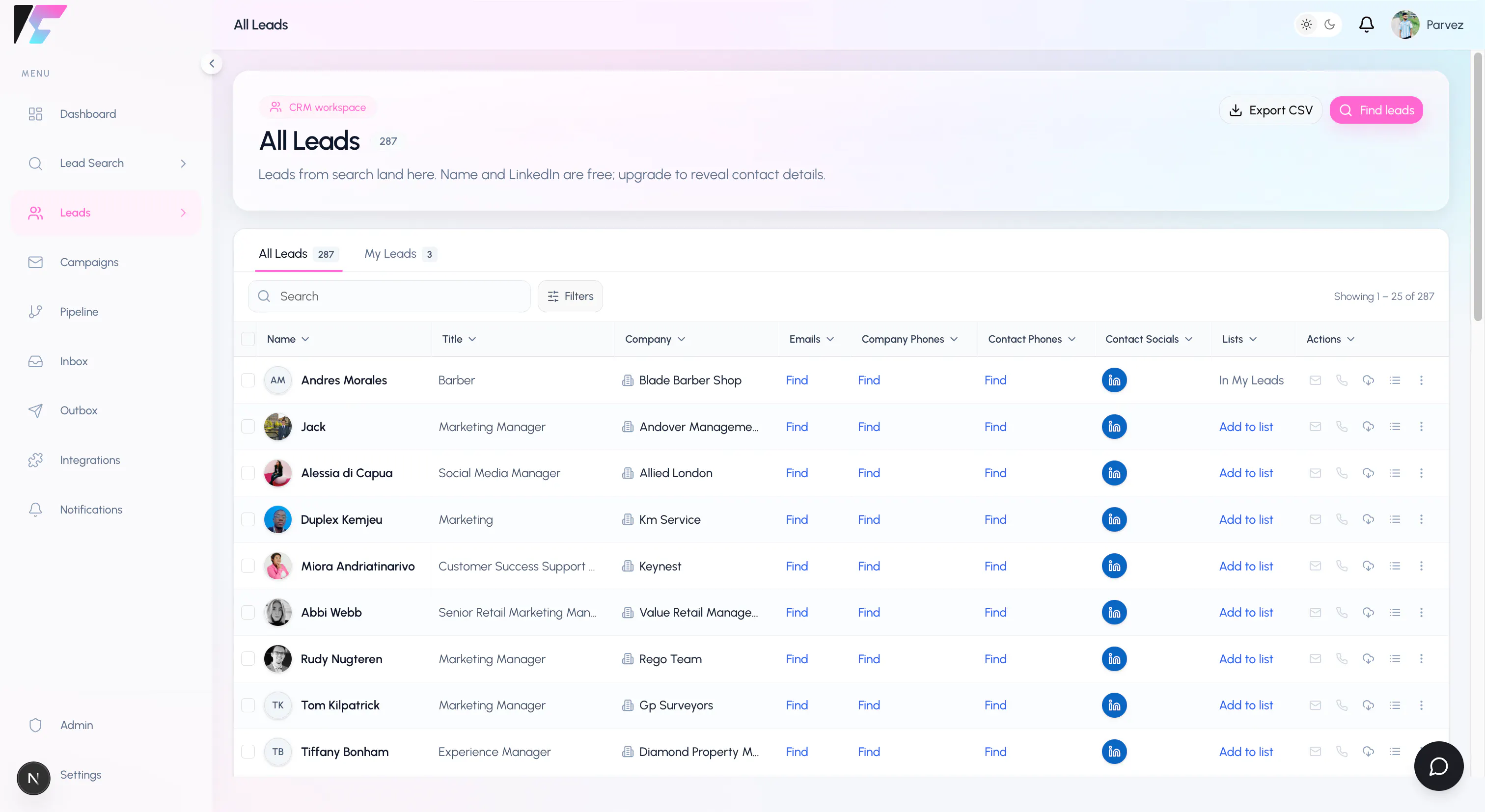Select the checkbox for Jack
The image size is (1485, 812).
[x=248, y=427]
